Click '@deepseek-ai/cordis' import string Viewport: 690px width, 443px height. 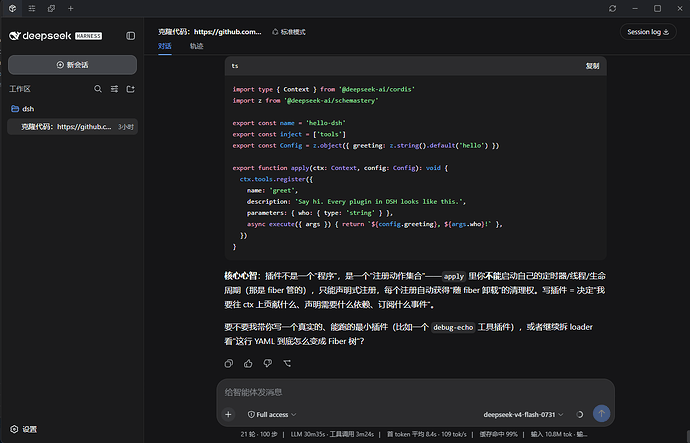(x=377, y=89)
